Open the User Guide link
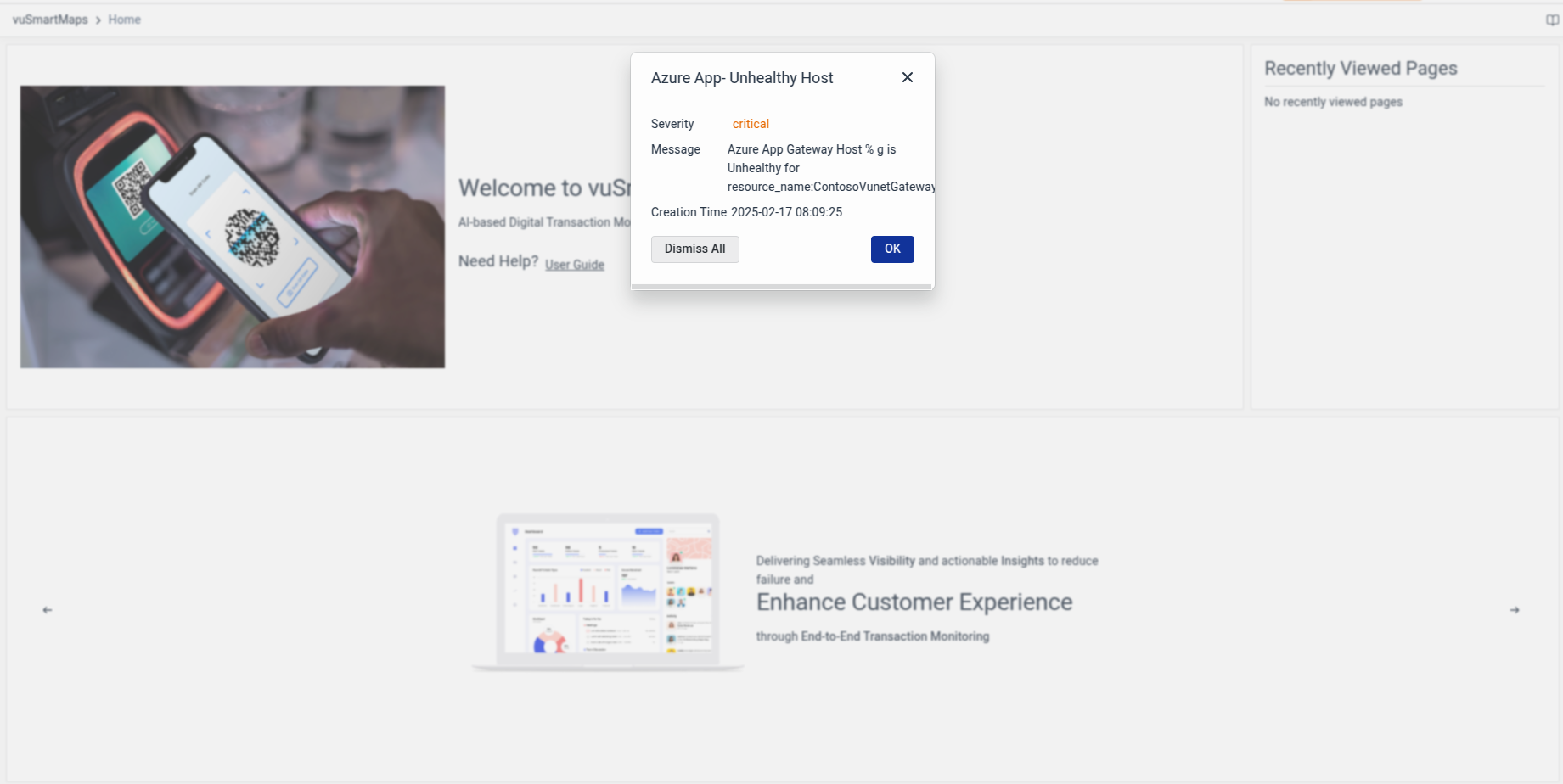Screen dimensions: 1563x784 point(575,265)
